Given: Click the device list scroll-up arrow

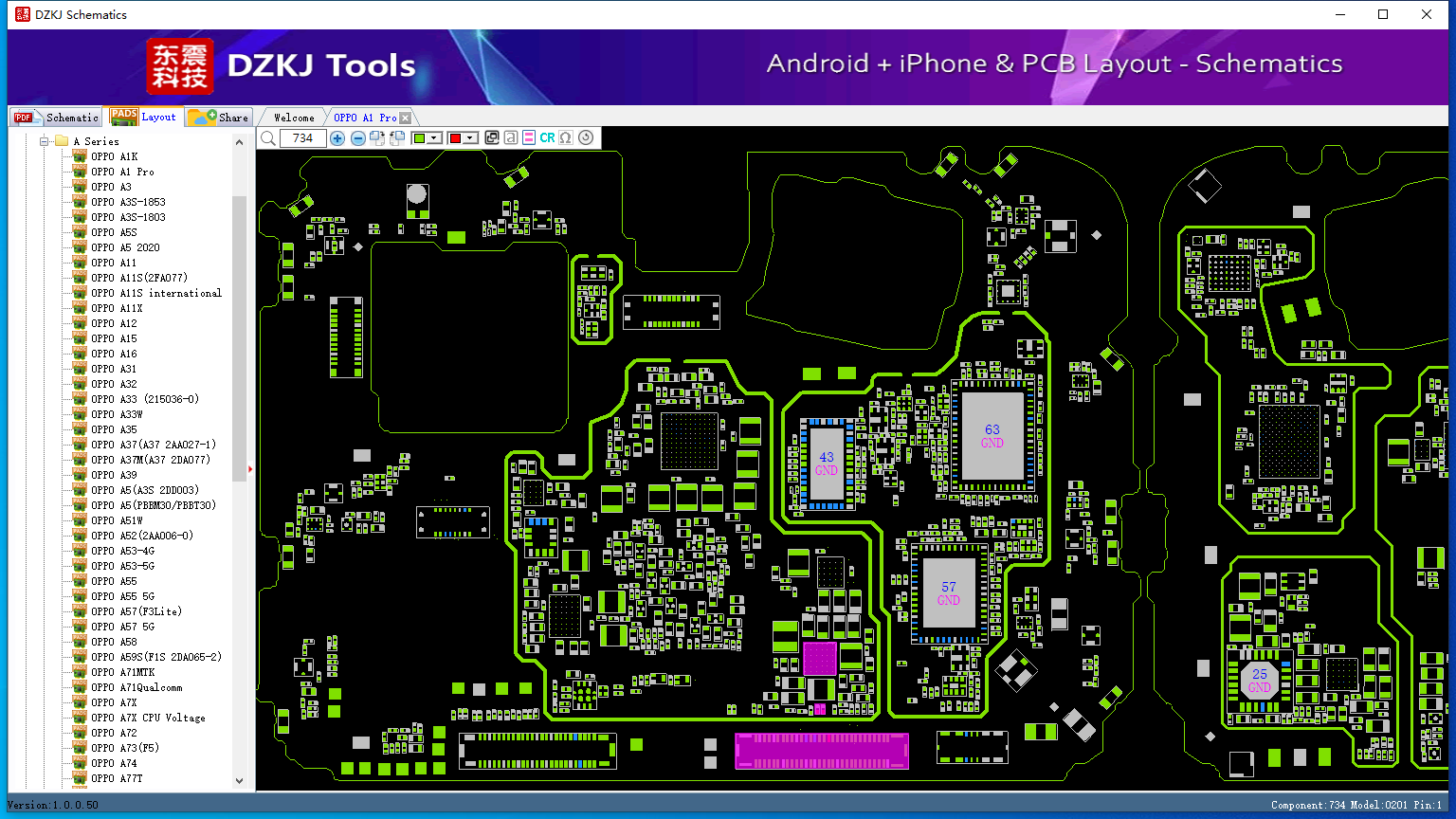Looking at the screenshot, I should 239,142.
